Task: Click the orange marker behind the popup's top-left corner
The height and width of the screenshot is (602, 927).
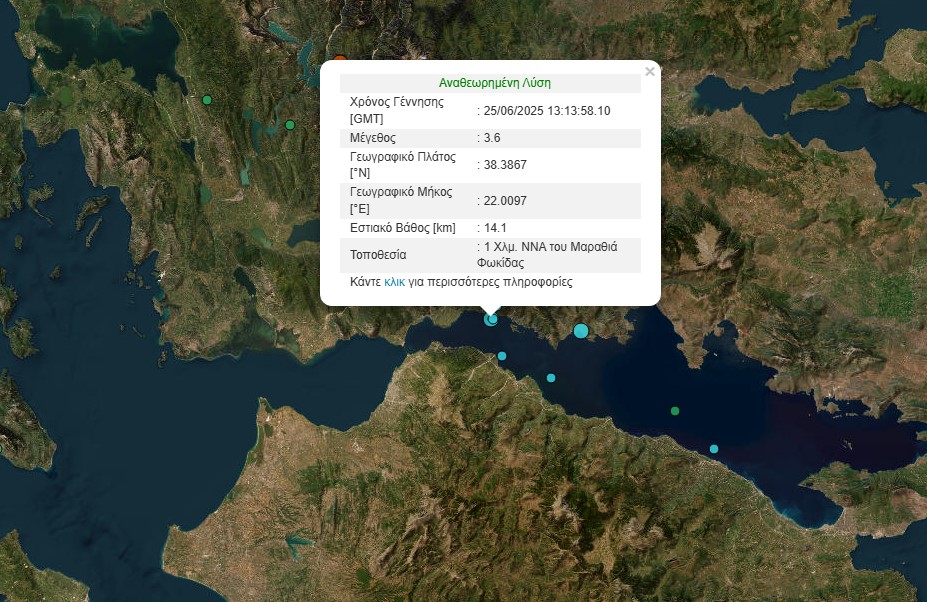Action: pyautogui.click(x=339, y=61)
